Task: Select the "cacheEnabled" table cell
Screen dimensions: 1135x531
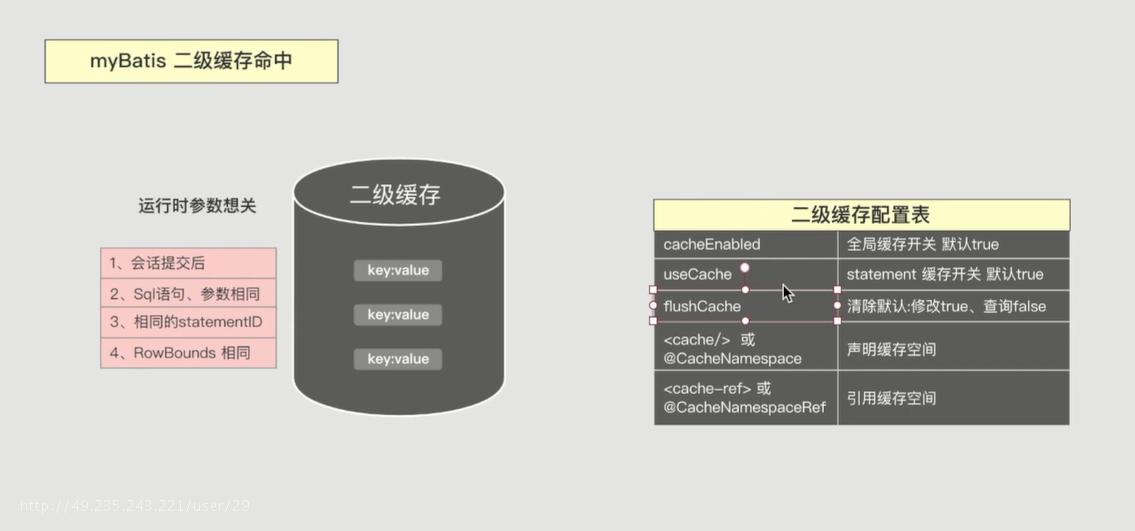Action: [x=746, y=245]
